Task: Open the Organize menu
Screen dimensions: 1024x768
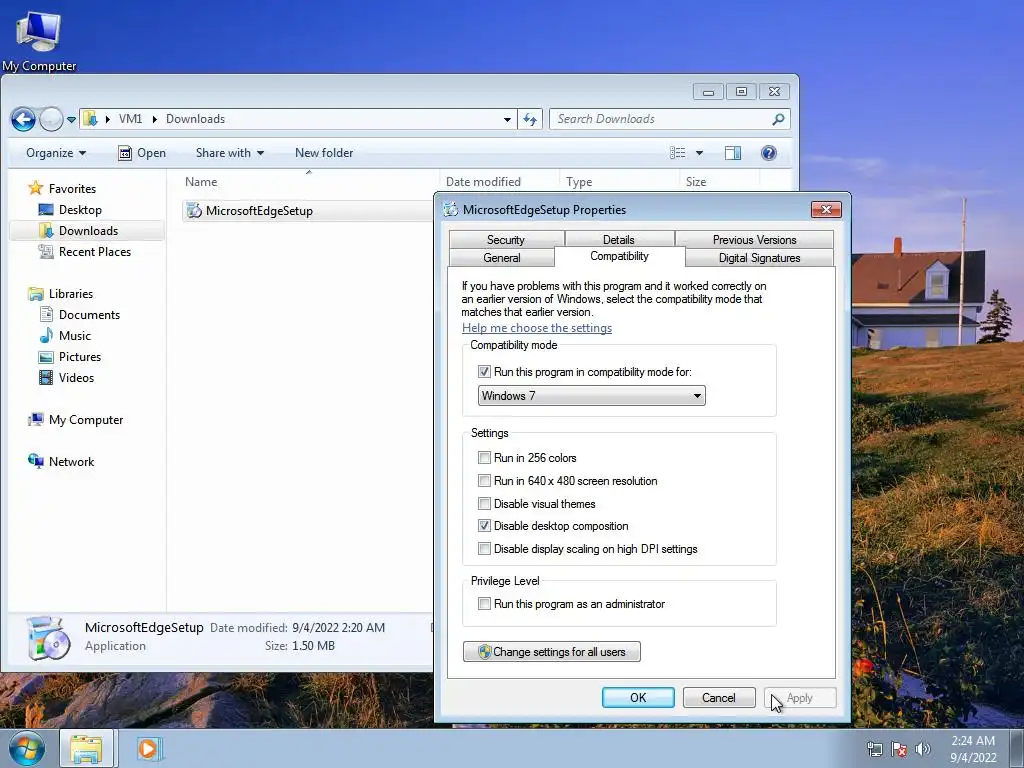Action: click(56, 153)
